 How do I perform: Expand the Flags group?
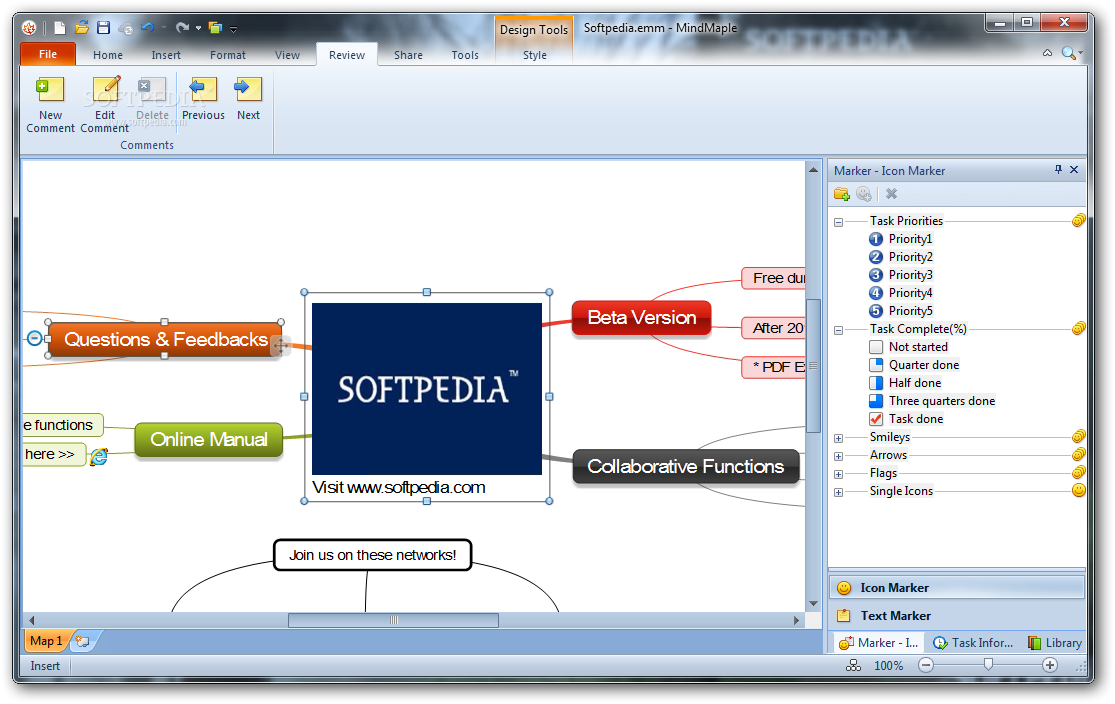838,474
